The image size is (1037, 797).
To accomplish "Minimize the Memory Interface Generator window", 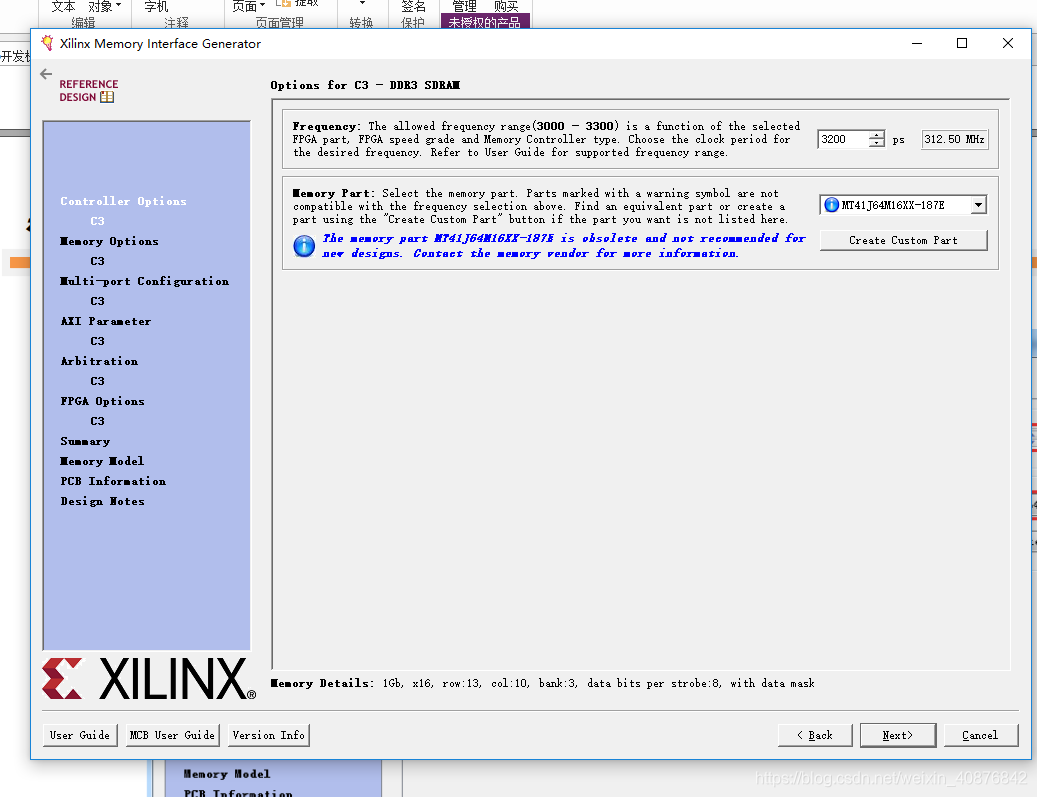I will (917, 43).
